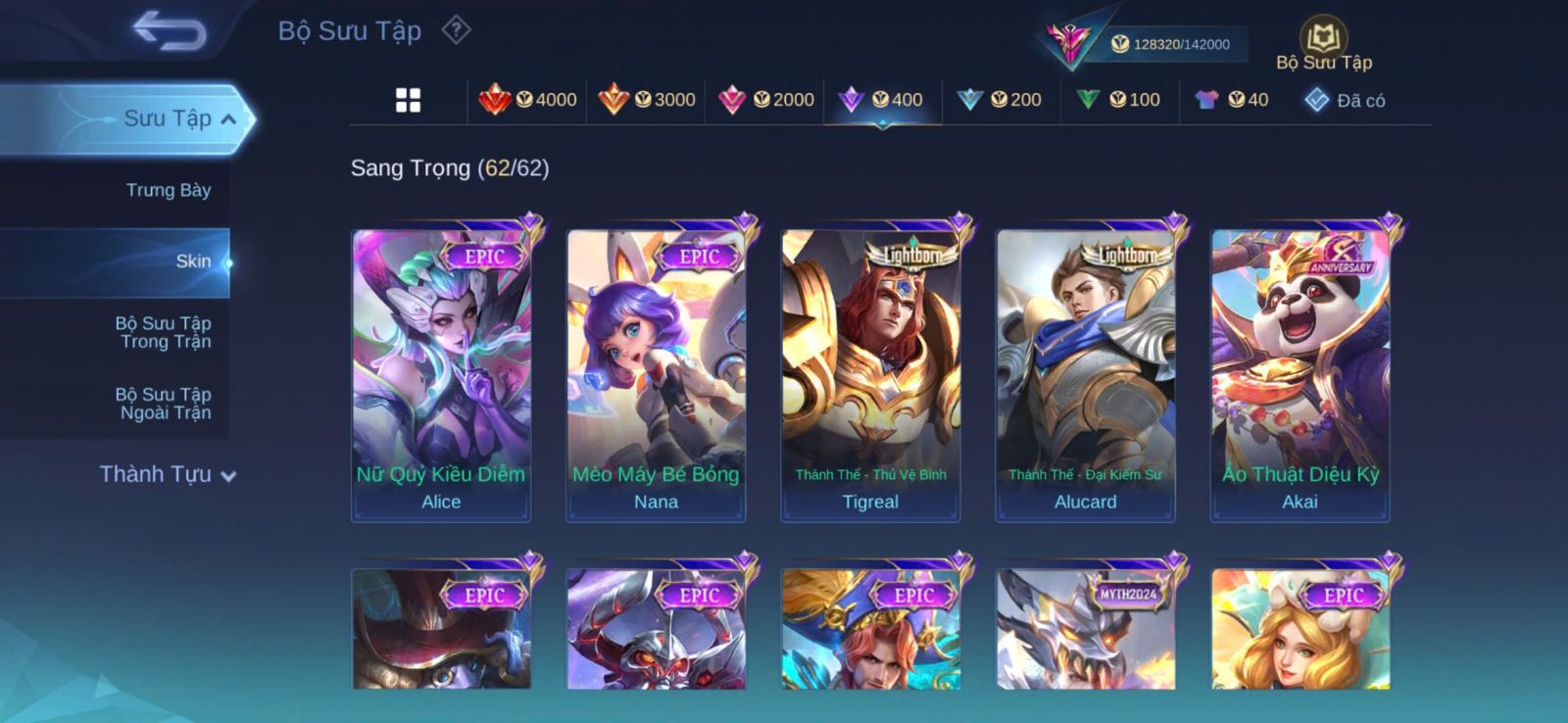Filter skins by the 3000 orange gem
The width and height of the screenshot is (1568, 723).
click(647, 99)
